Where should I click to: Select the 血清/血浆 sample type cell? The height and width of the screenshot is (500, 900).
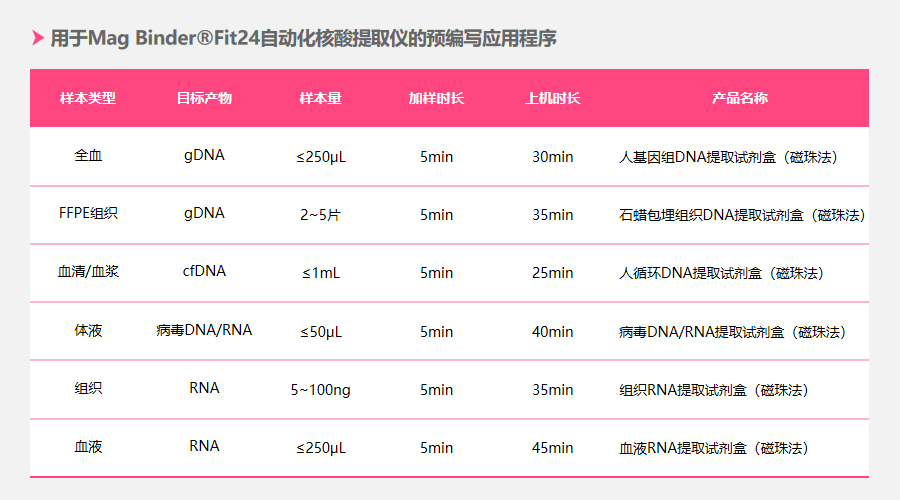88,272
